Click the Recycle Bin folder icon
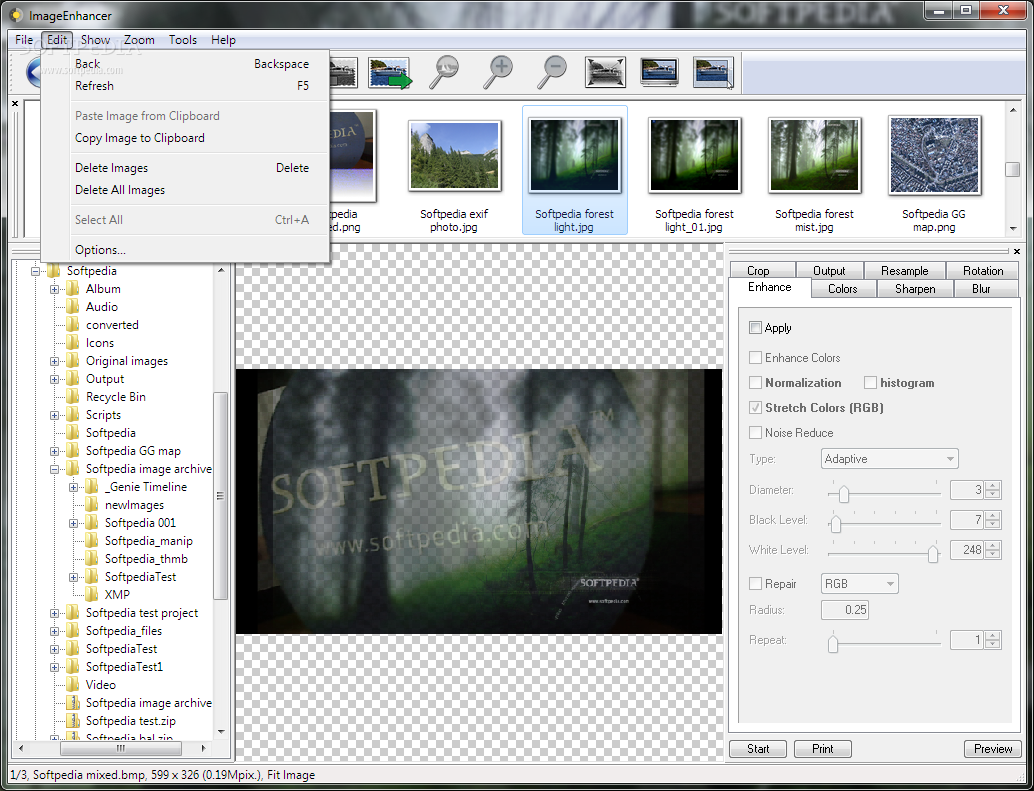The height and width of the screenshot is (791, 1034). 73,397
